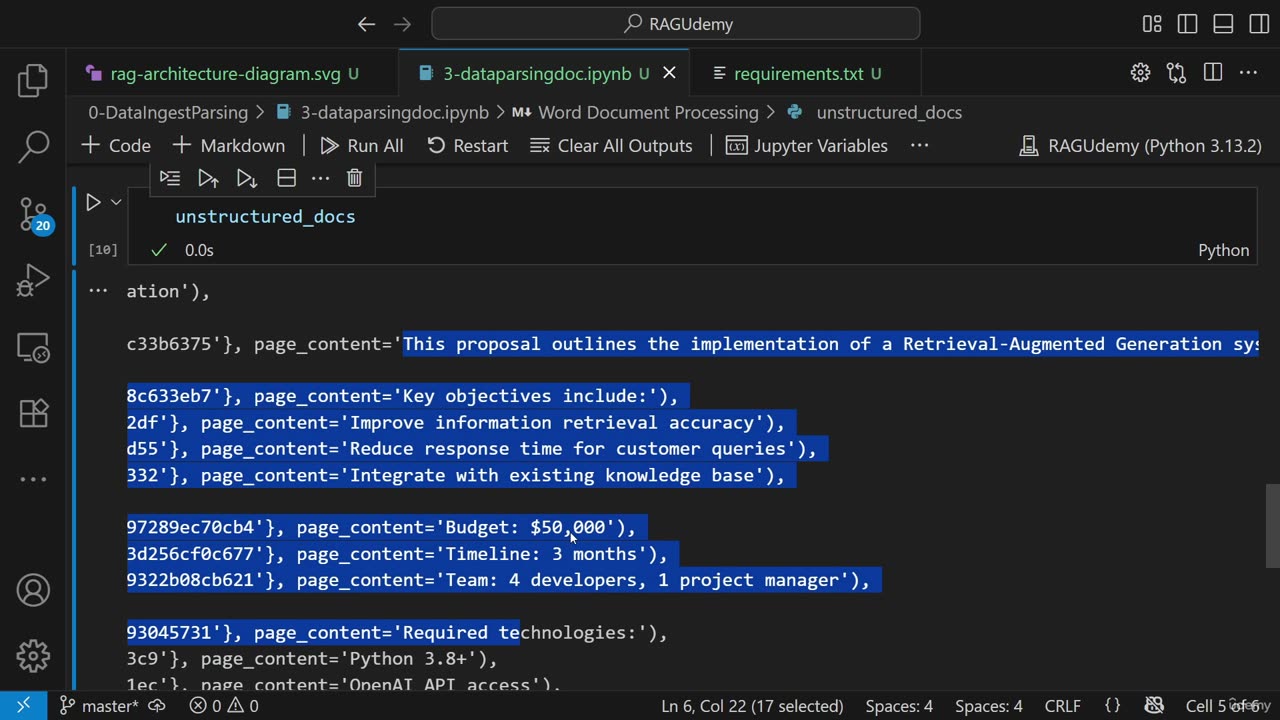Screen dimensions: 1280x720
Task: Expand the run cell options dropdown arrow
Action: click(x=116, y=202)
